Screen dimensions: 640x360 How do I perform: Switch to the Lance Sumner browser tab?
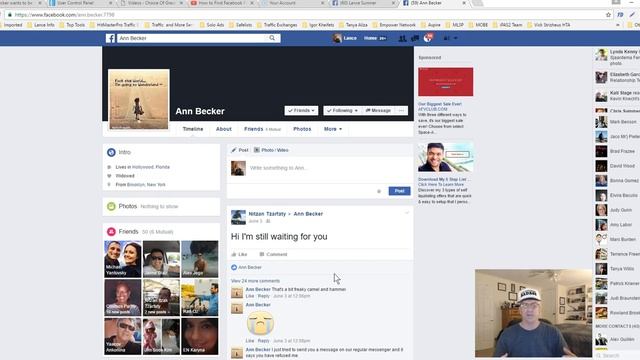point(363,3)
